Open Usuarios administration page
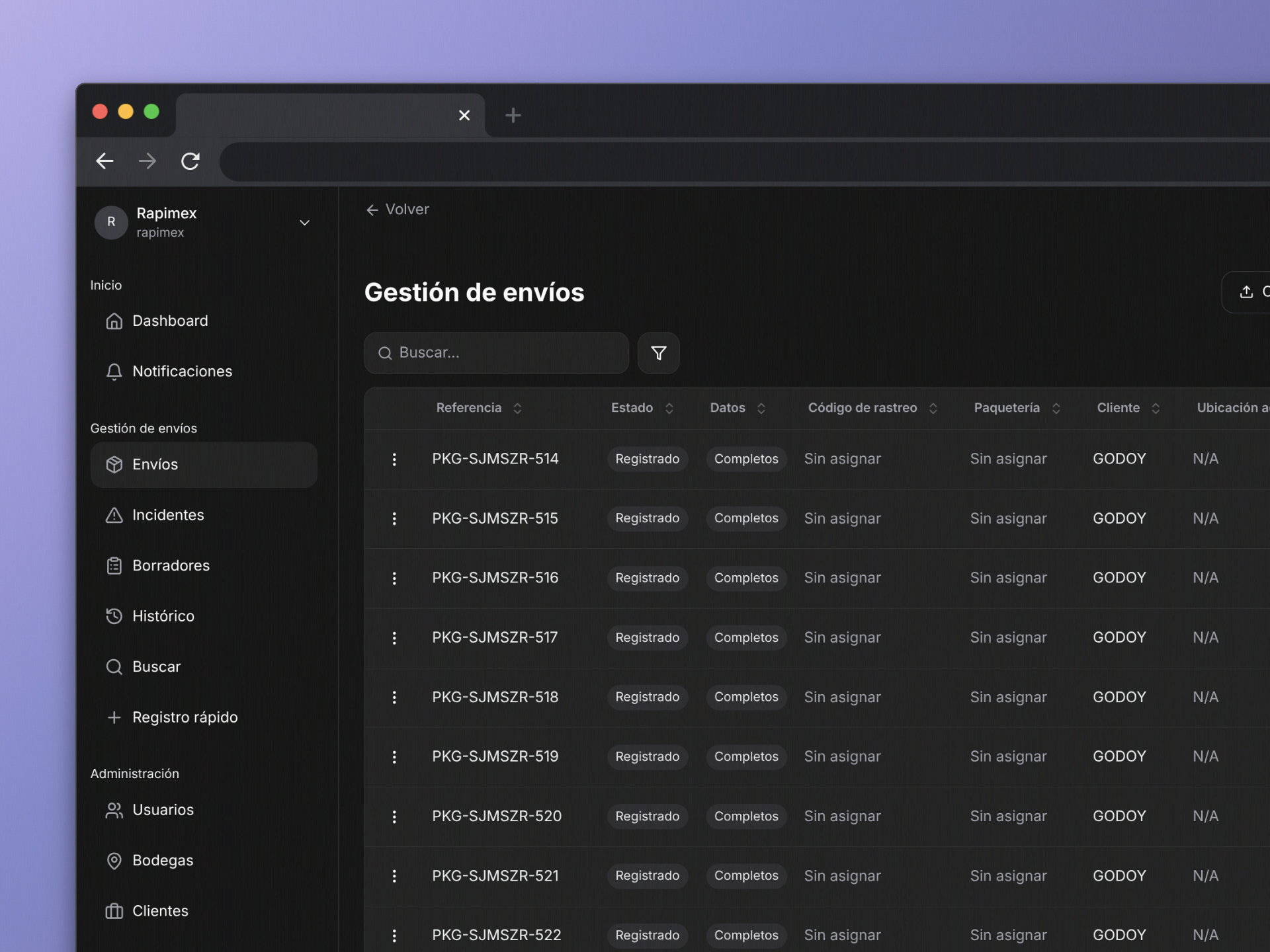Image resolution: width=1270 pixels, height=952 pixels. click(x=204, y=810)
